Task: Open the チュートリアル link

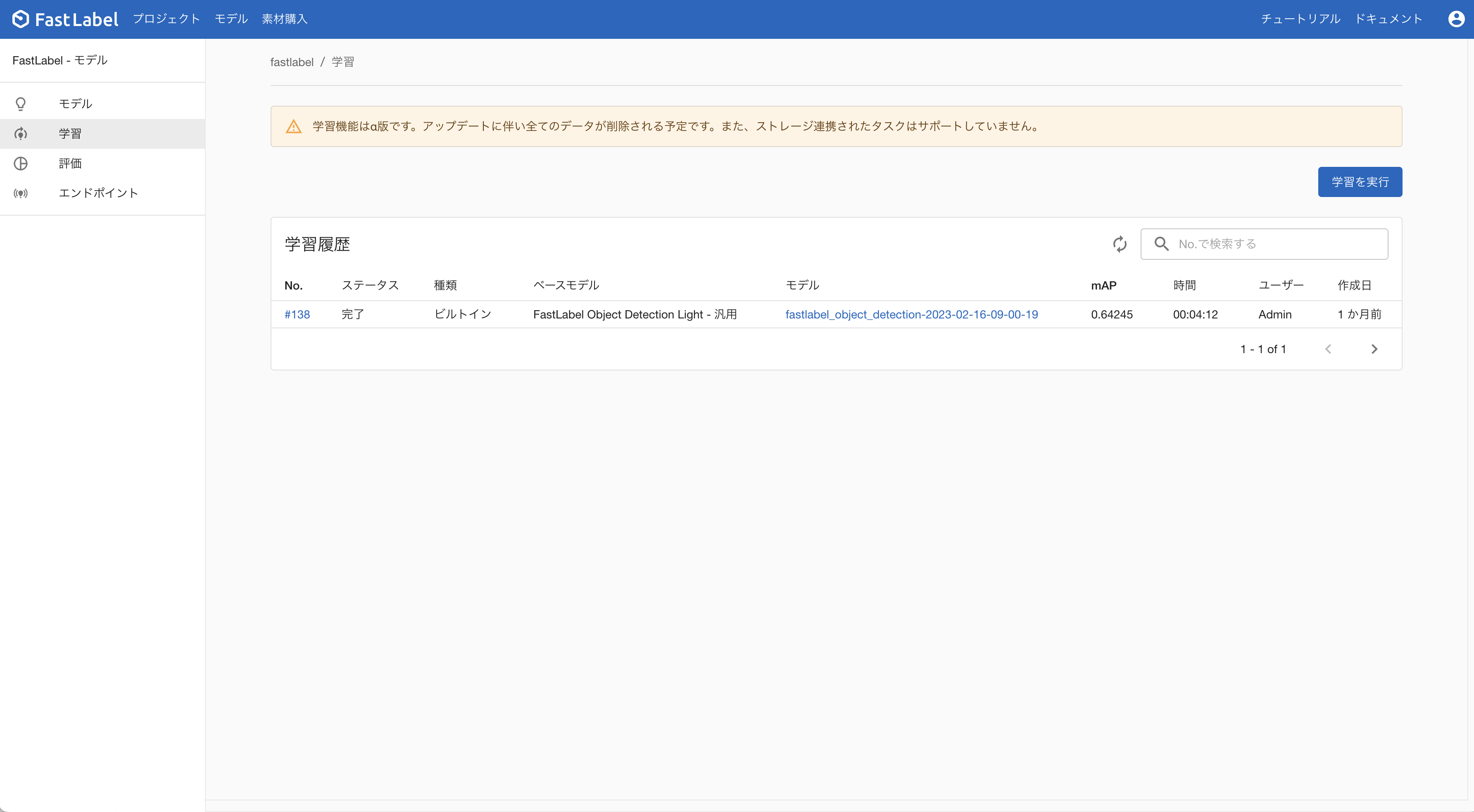Action: 1300,19
